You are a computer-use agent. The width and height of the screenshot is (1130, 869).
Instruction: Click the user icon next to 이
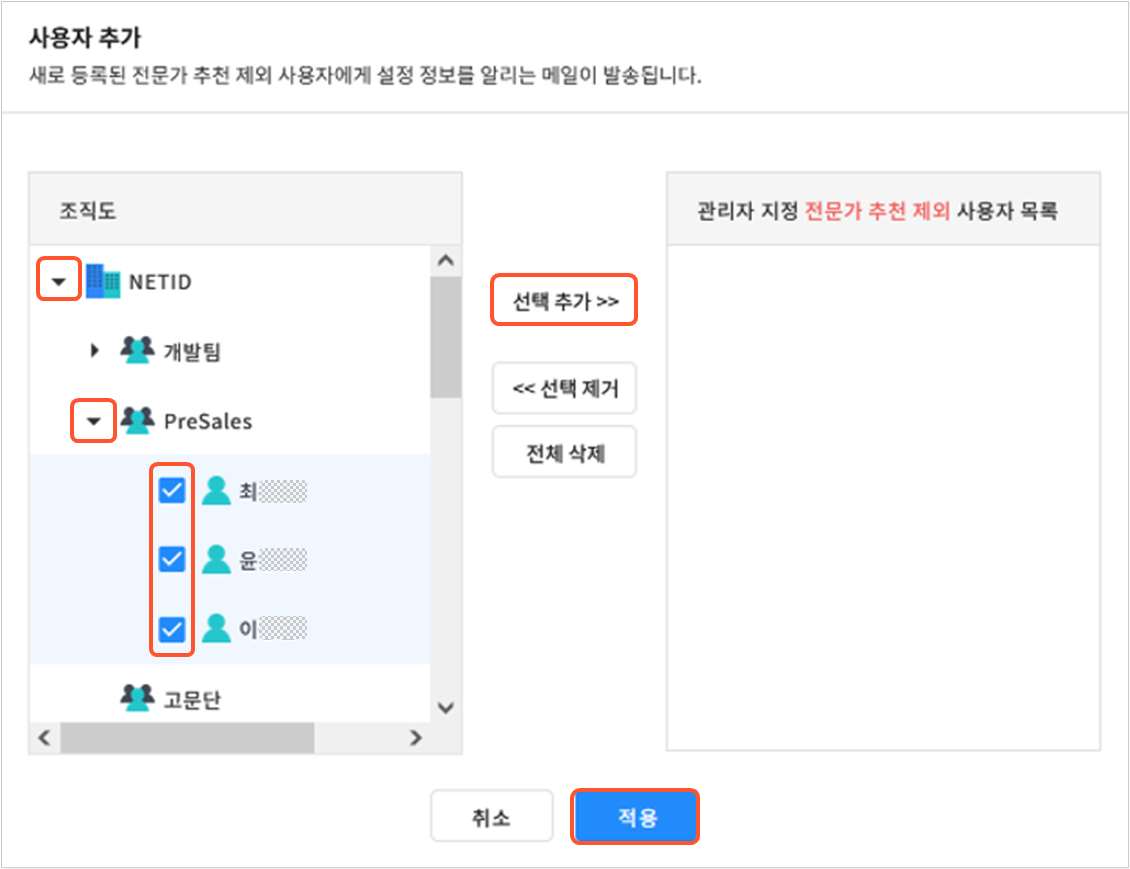click(x=215, y=628)
